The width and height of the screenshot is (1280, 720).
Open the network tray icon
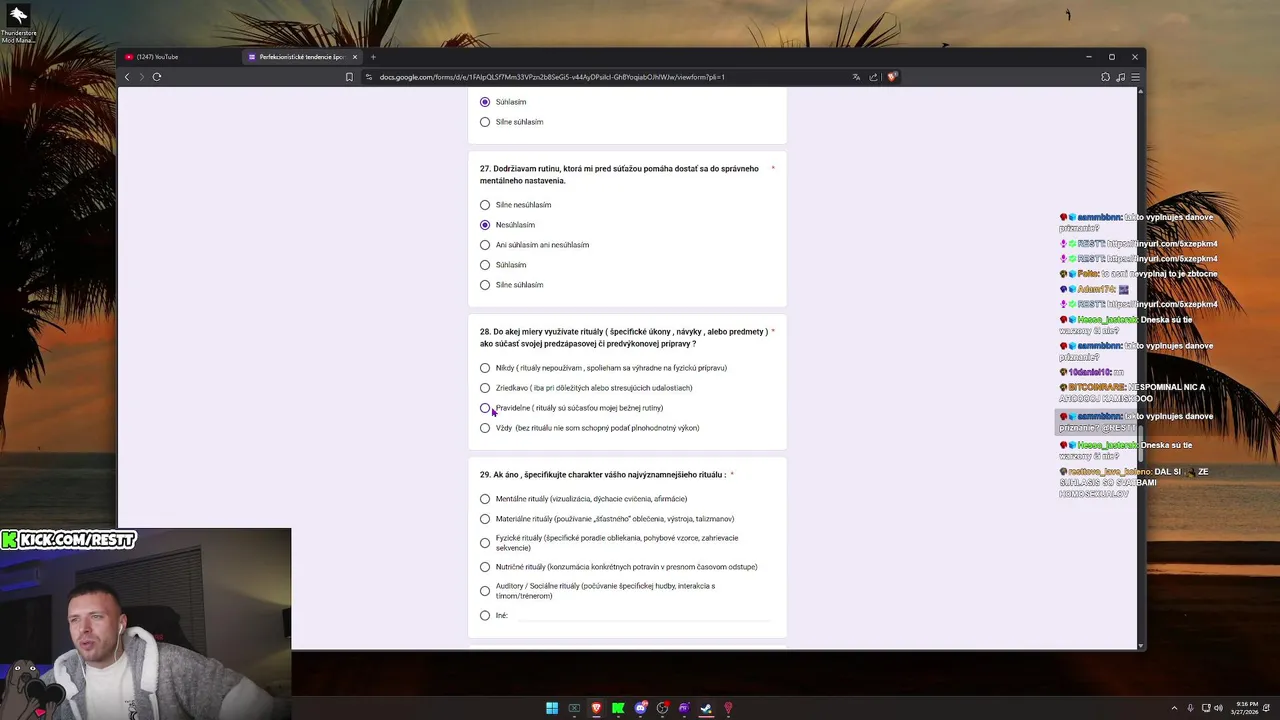click(x=1204, y=708)
